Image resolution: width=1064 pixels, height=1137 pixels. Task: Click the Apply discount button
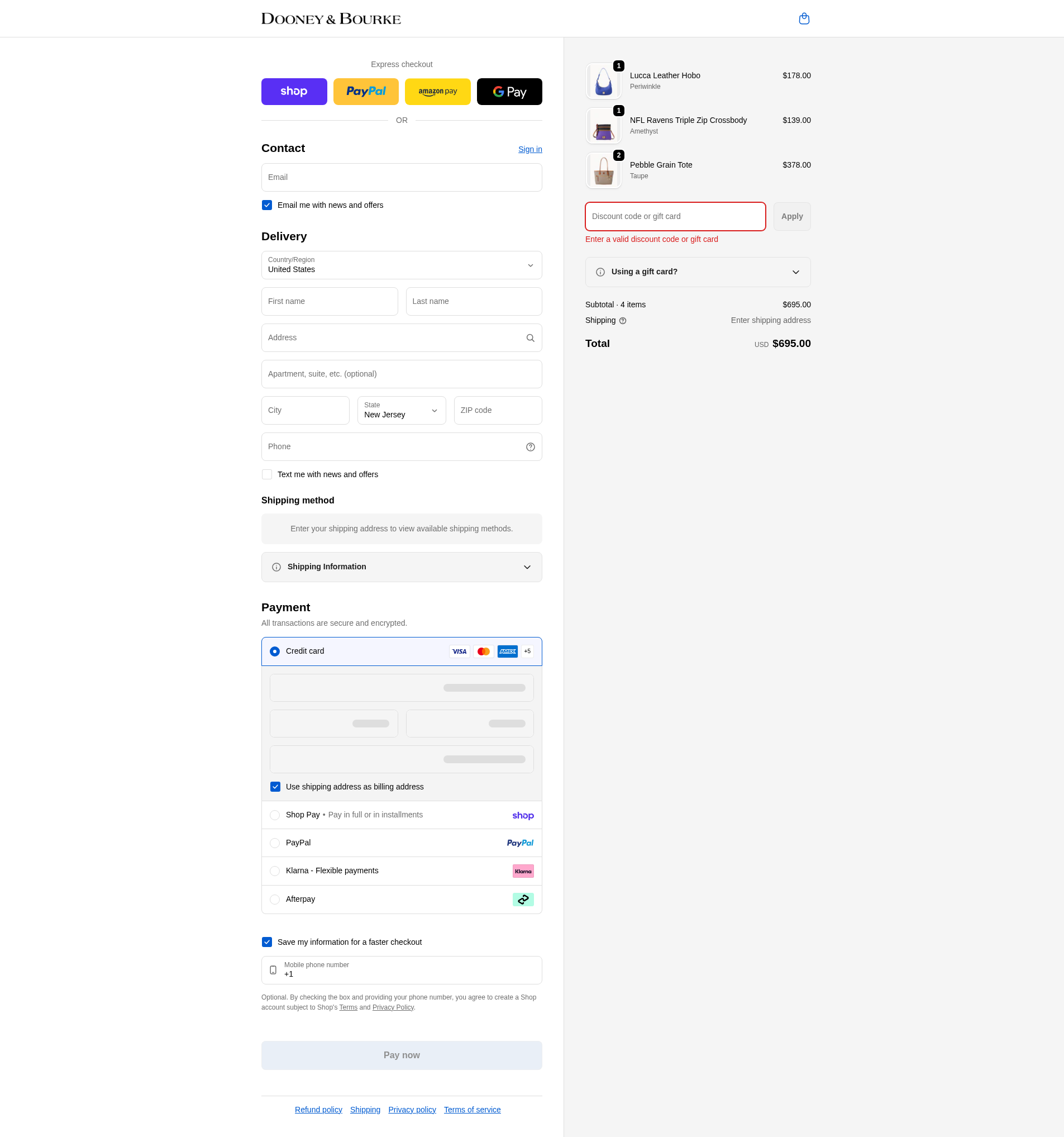click(792, 217)
